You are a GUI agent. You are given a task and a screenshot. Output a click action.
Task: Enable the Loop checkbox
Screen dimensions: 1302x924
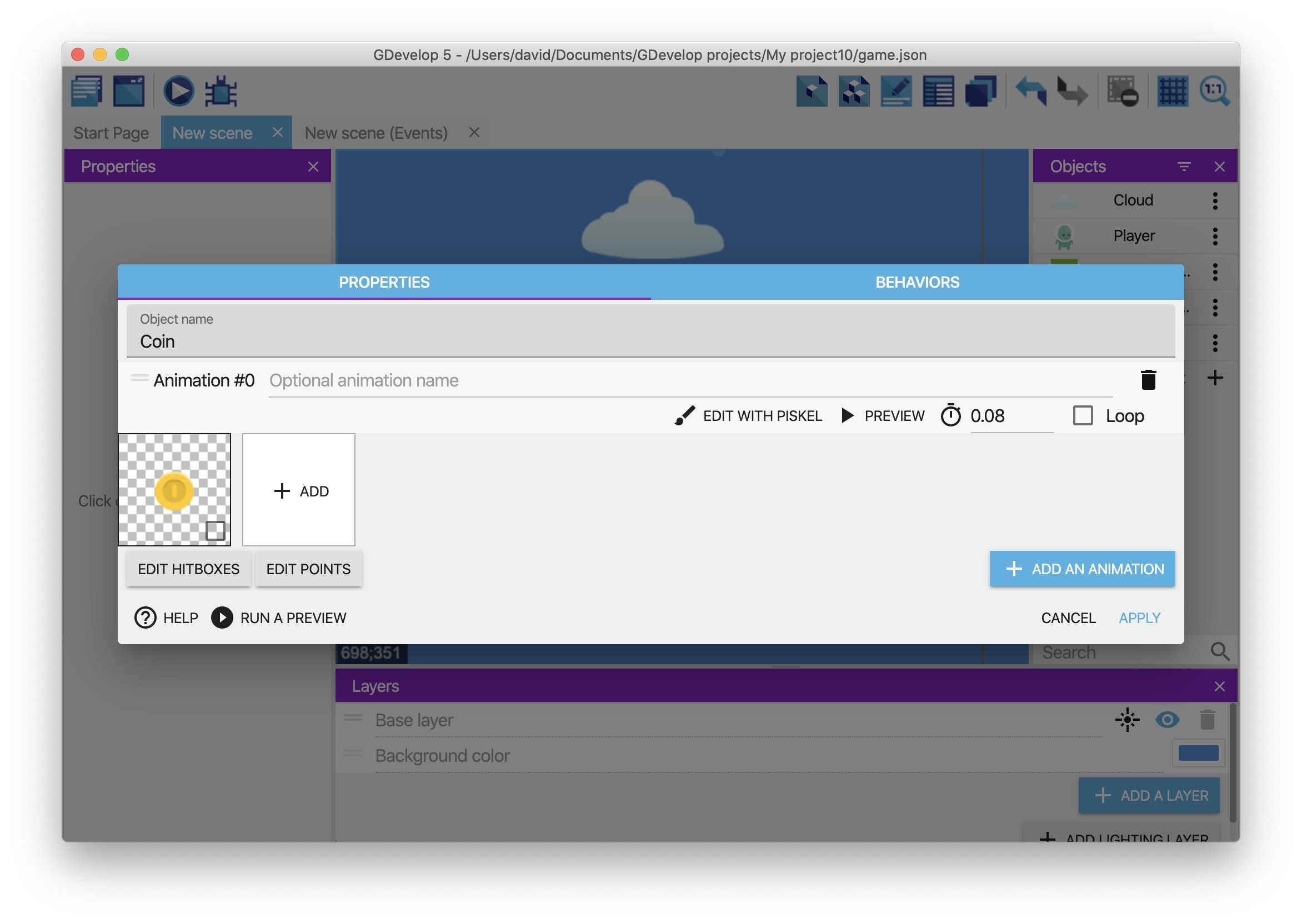[1083, 416]
